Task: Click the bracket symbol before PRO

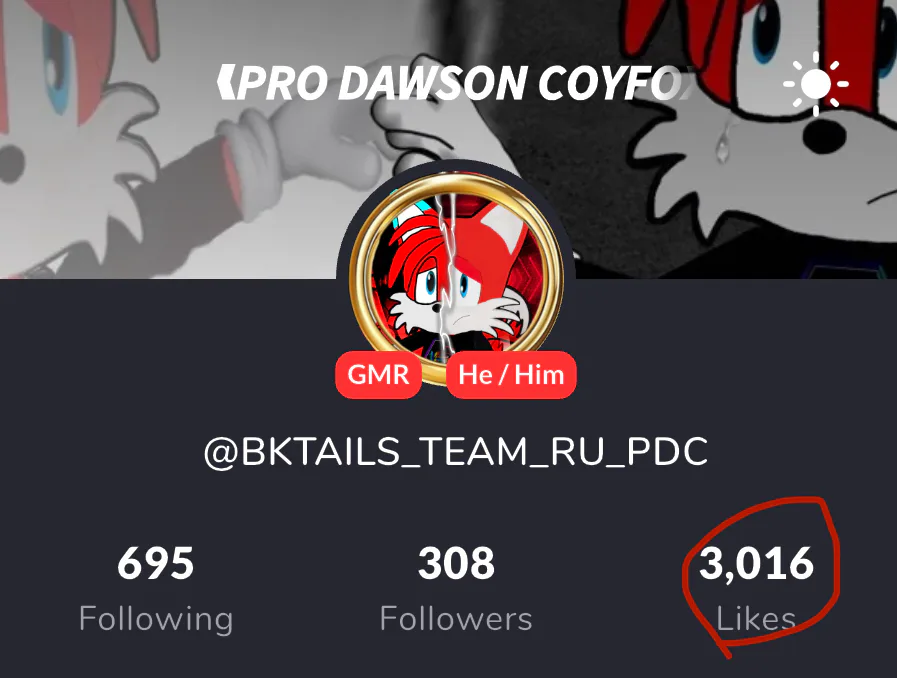Action: (x=226, y=82)
